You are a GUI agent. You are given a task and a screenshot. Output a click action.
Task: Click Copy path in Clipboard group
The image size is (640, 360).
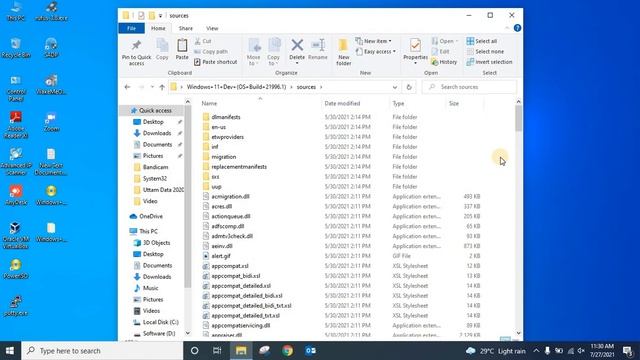[211, 51]
